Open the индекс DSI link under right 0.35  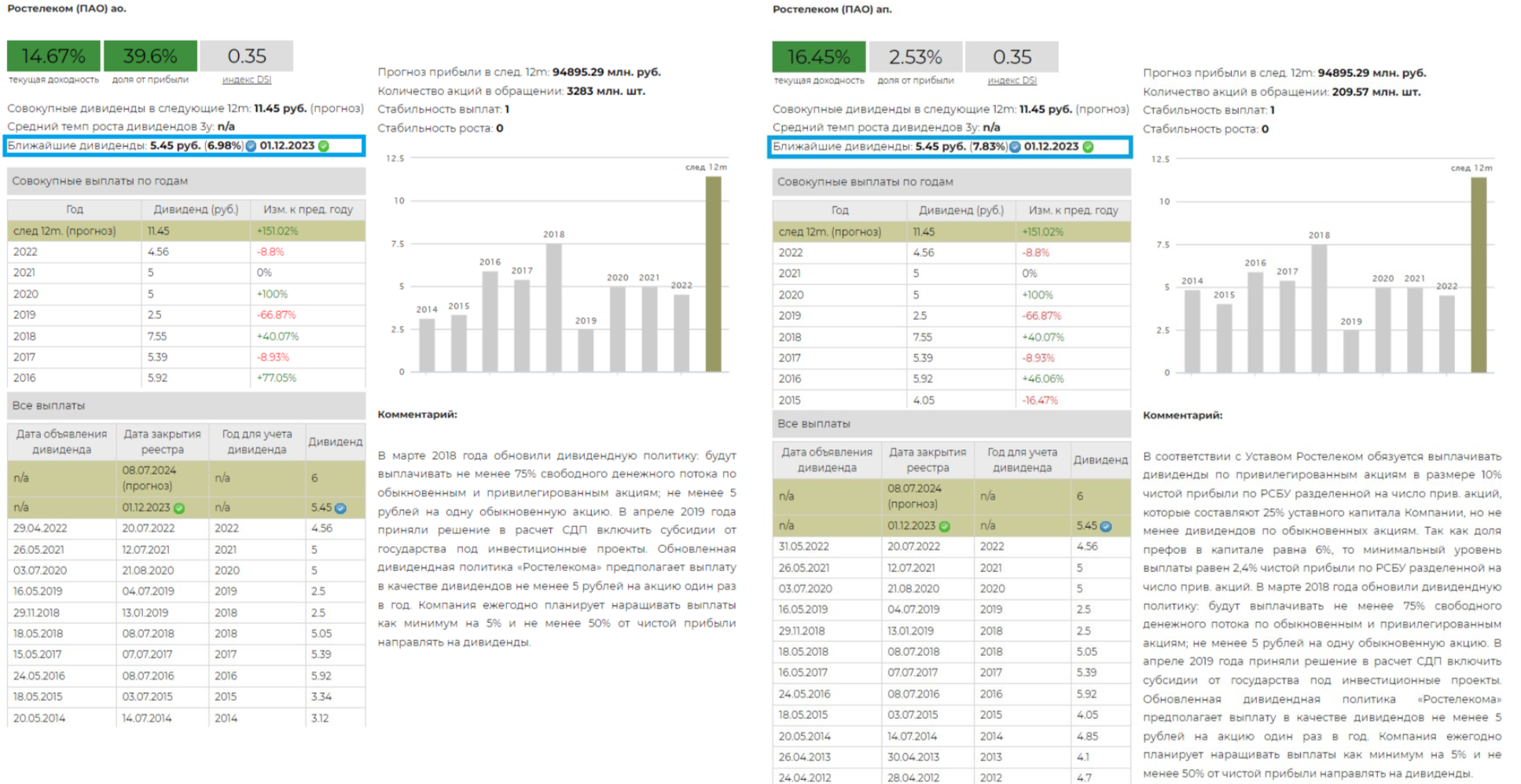(x=1012, y=80)
